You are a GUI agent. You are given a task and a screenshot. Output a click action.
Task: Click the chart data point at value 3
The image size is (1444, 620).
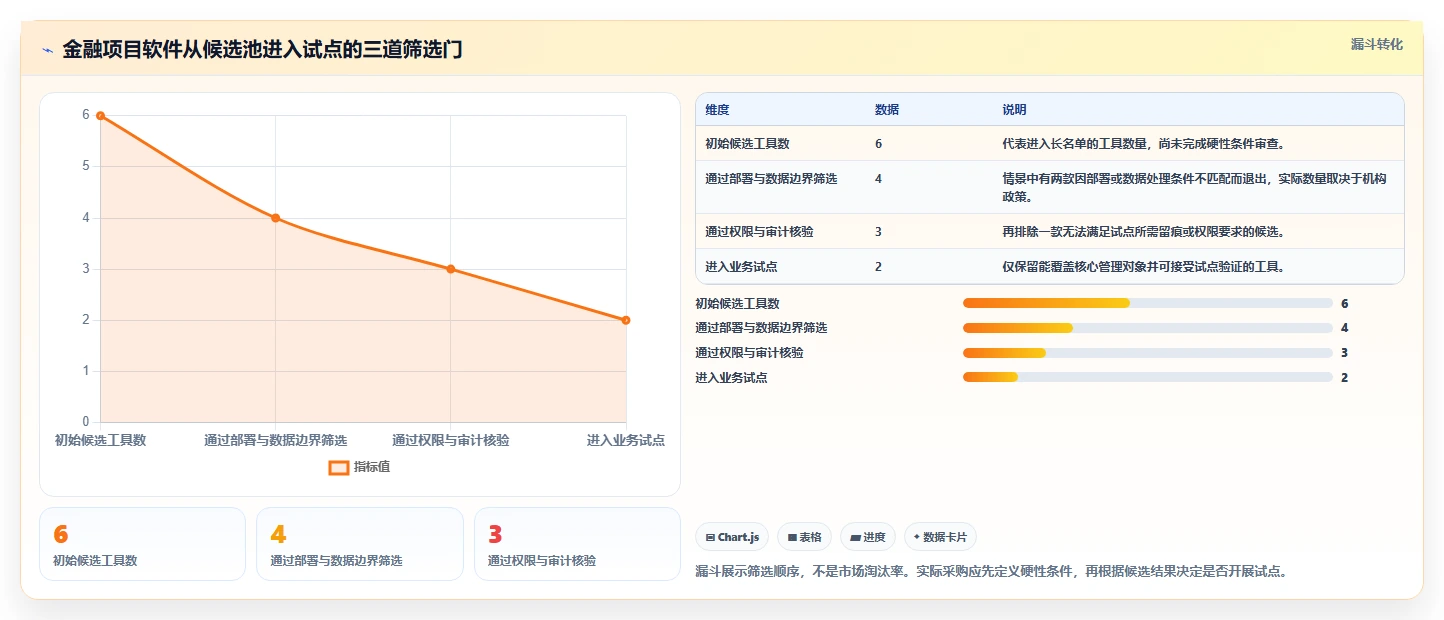point(451,269)
